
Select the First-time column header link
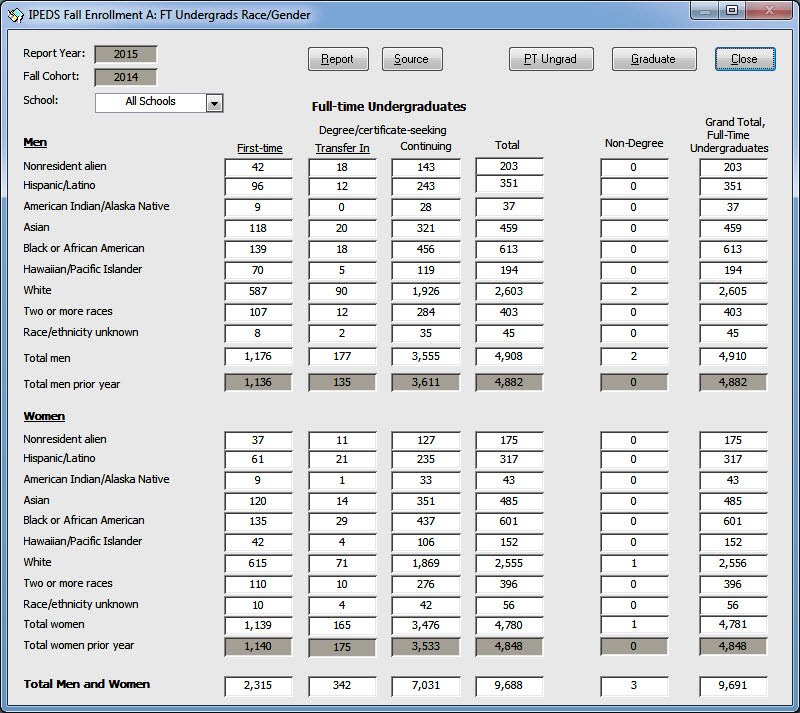coord(259,149)
